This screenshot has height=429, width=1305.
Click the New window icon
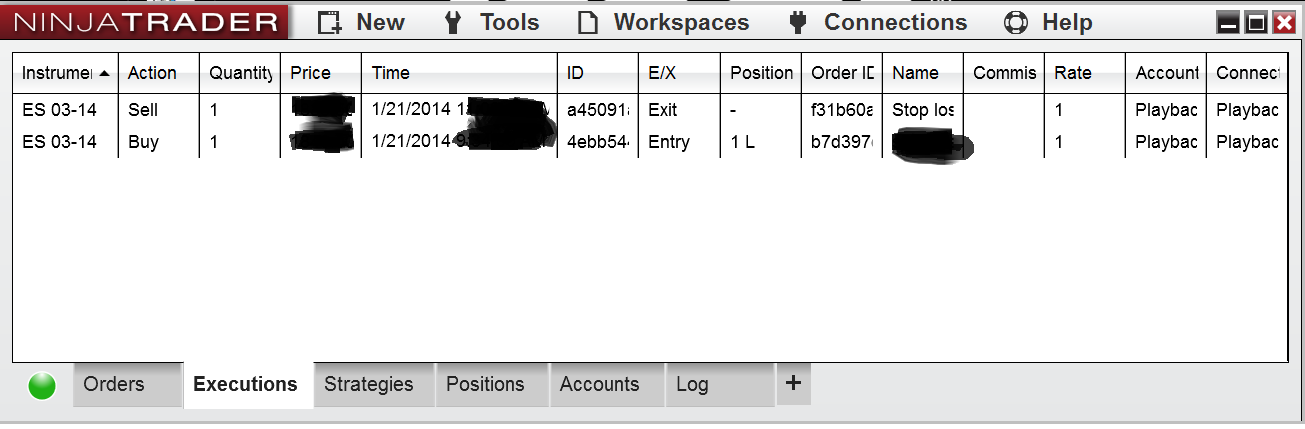point(329,22)
